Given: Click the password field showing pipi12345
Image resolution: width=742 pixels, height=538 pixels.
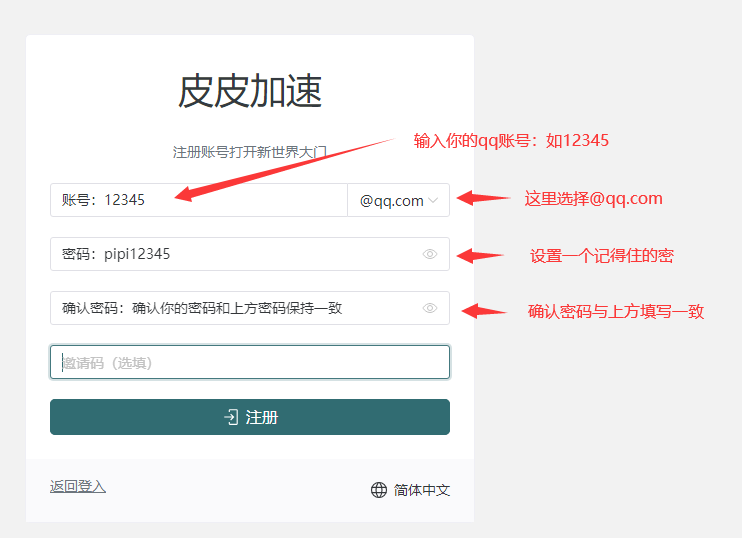Looking at the screenshot, I should coord(250,254).
